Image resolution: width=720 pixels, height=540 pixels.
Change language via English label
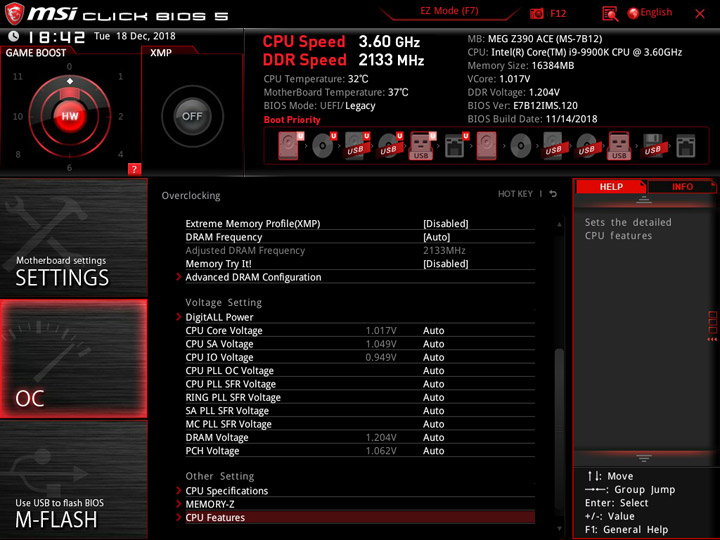pos(656,12)
